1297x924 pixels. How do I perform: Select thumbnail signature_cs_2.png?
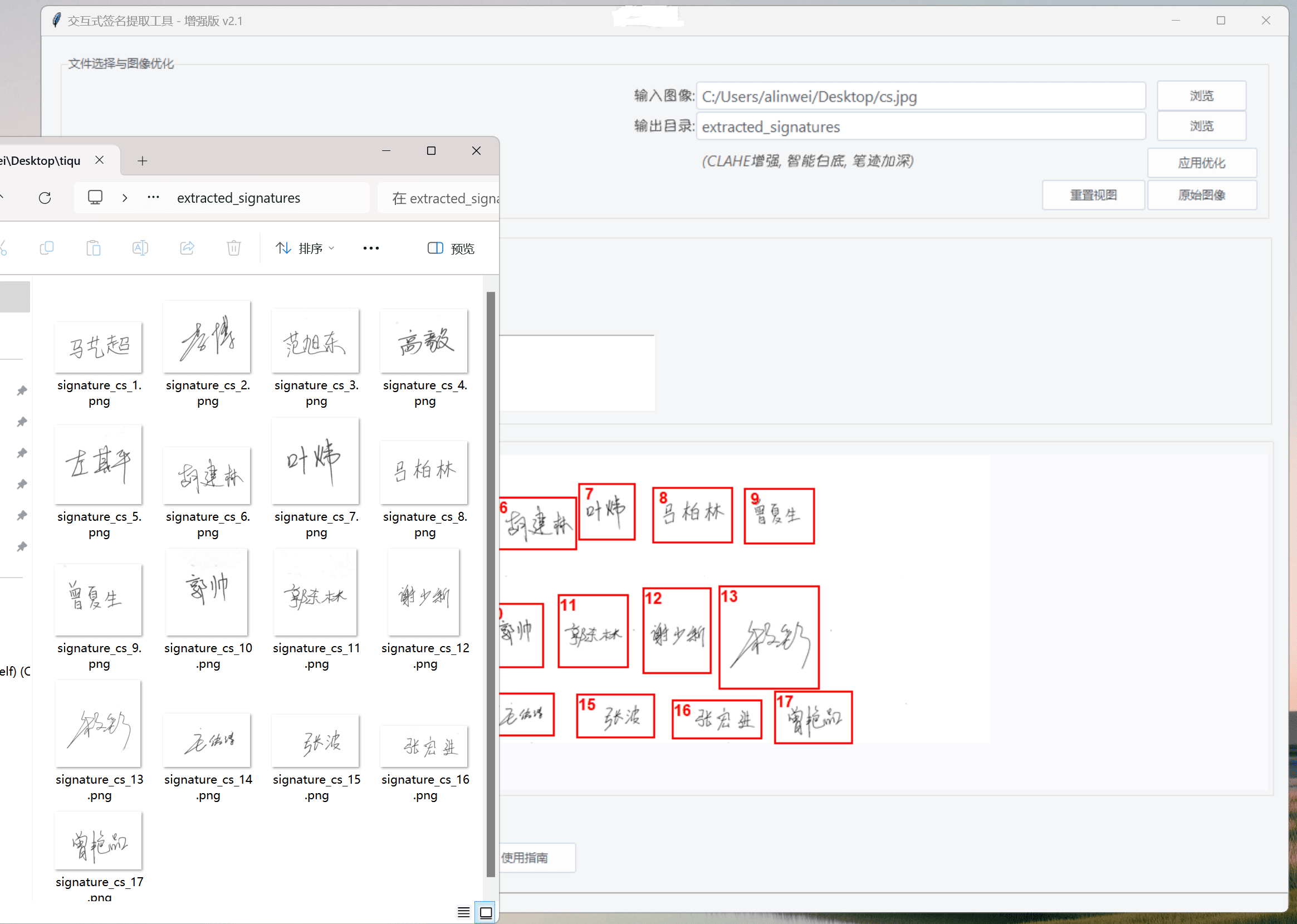[x=207, y=337]
